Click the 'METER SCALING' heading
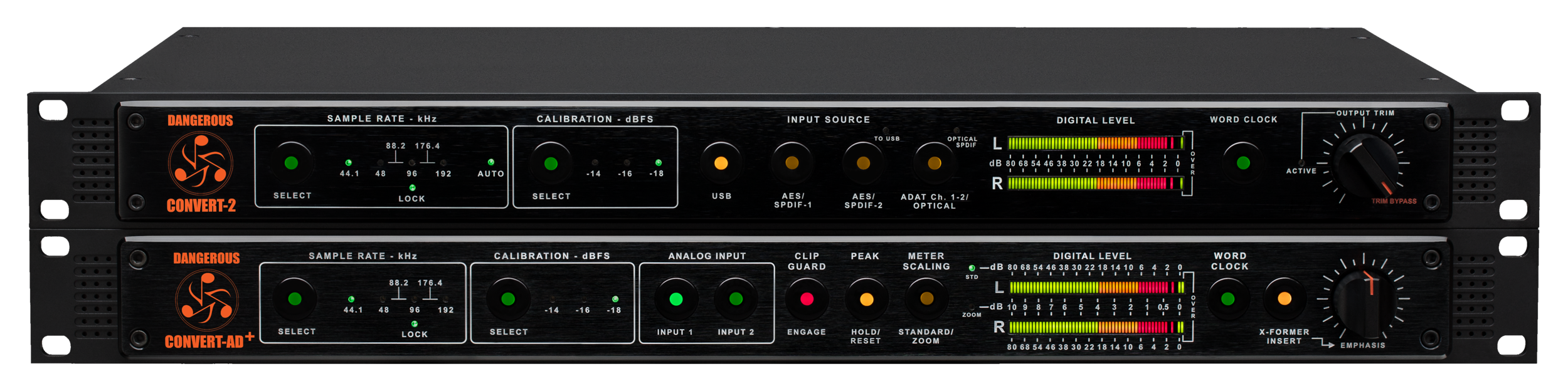The image size is (1568, 391). pos(926,261)
